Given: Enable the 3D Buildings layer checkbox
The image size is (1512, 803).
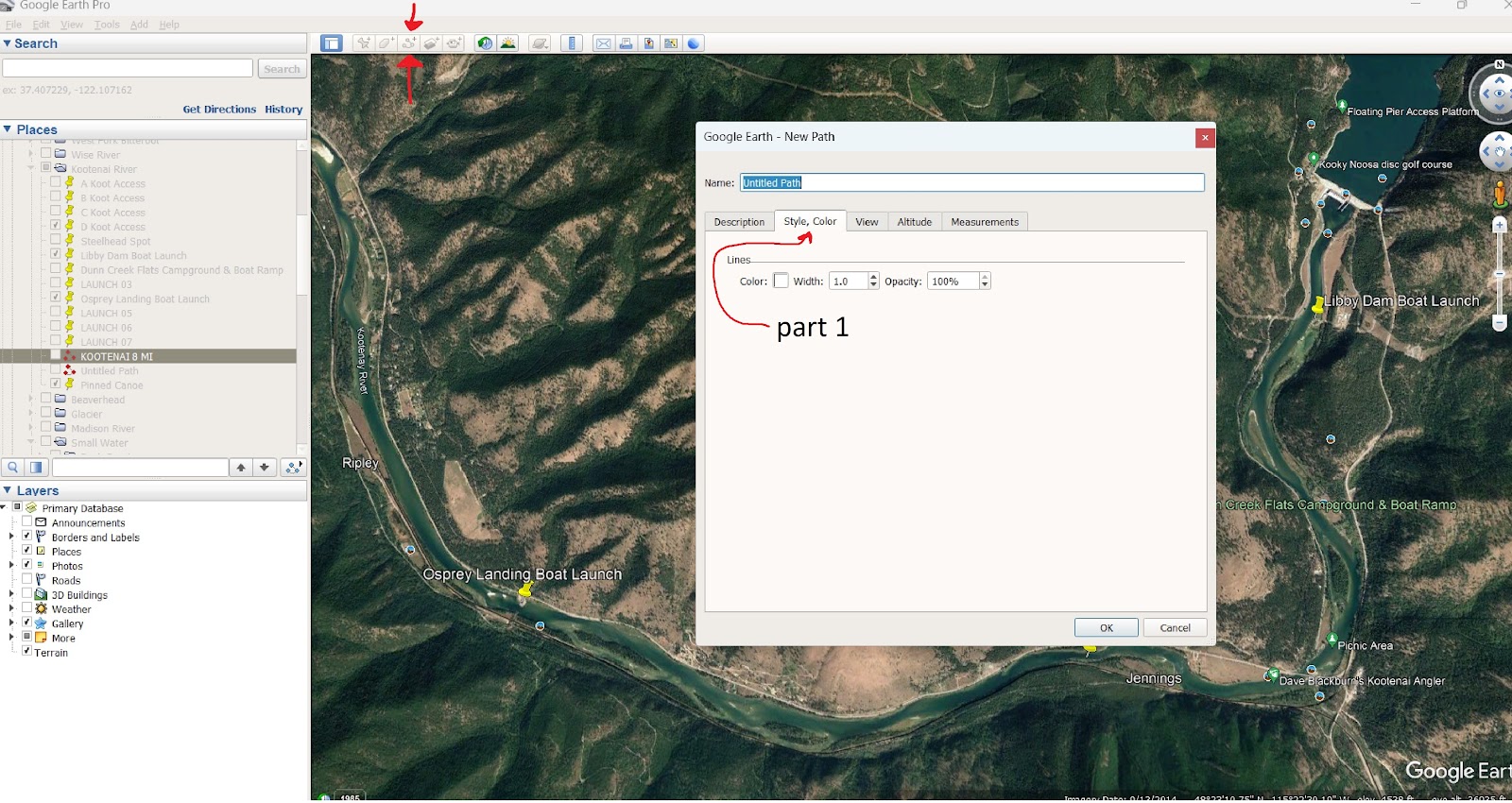Looking at the screenshot, I should click(26, 594).
